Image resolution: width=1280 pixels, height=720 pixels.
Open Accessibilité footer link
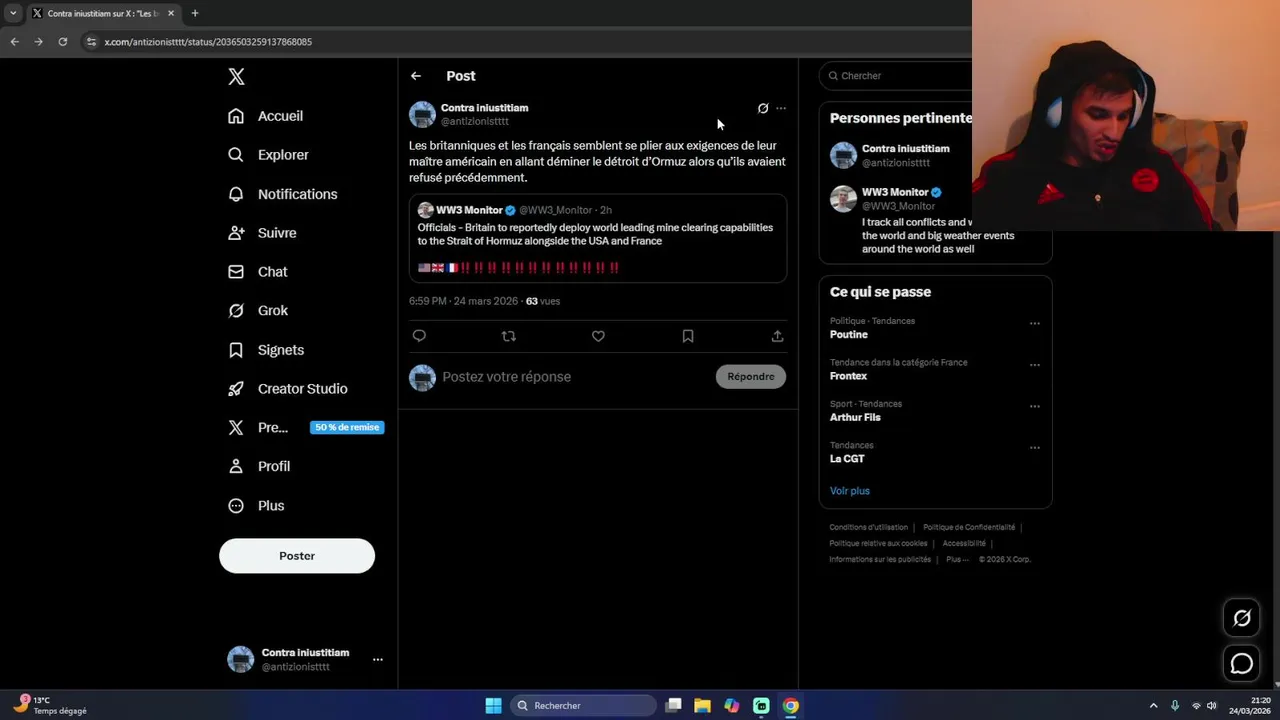coord(964,544)
